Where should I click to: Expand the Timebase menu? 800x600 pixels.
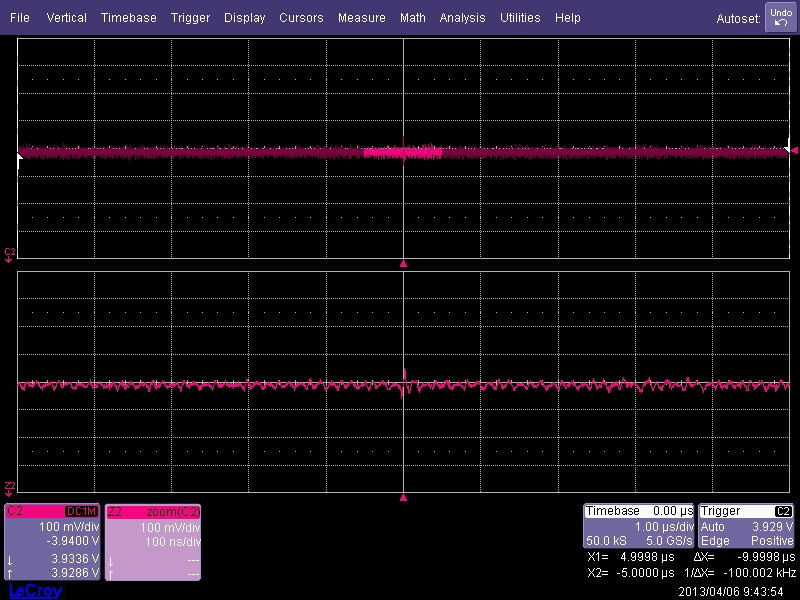[x=128, y=18]
